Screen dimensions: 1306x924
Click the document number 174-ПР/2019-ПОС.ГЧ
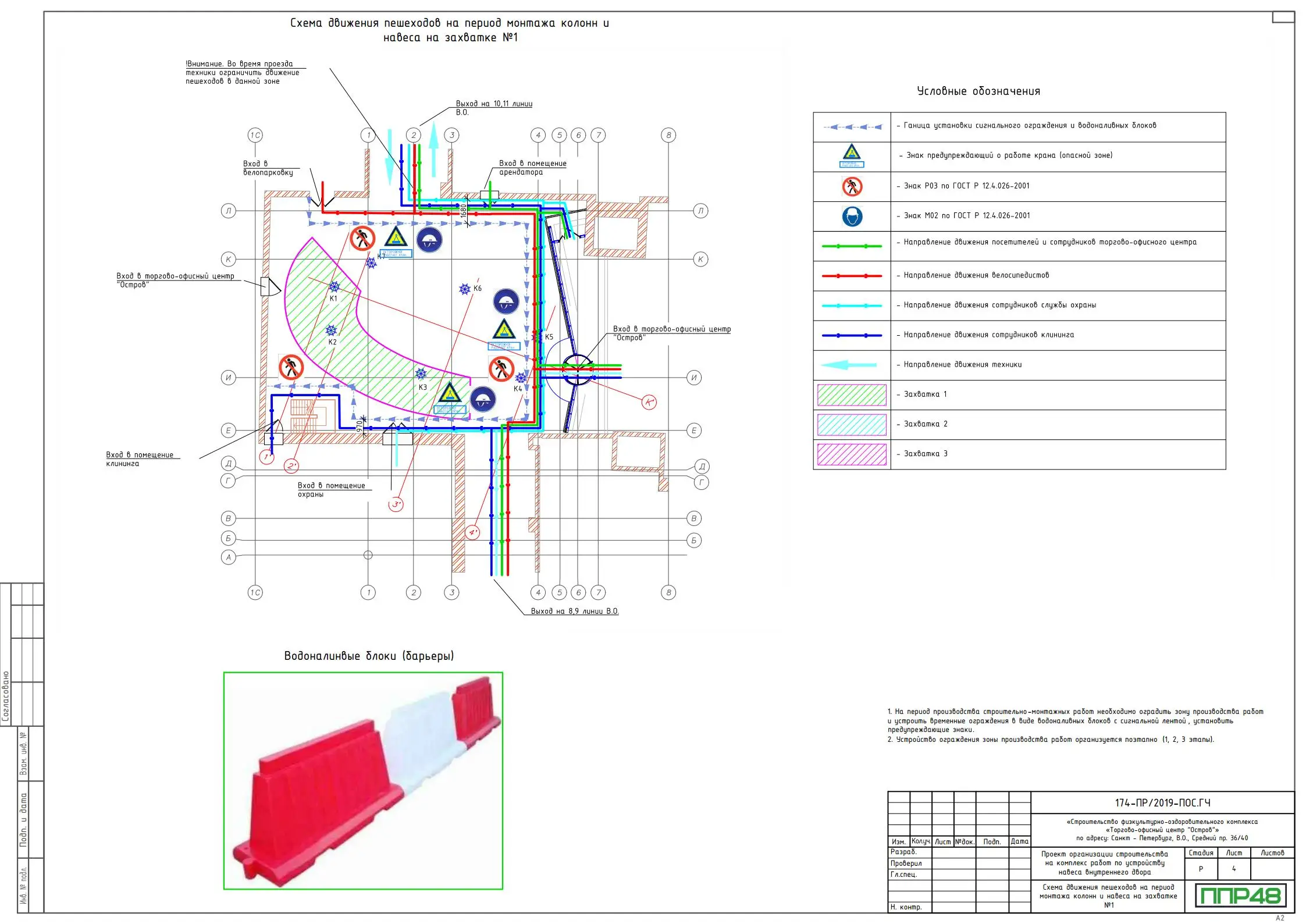(1162, 803)
